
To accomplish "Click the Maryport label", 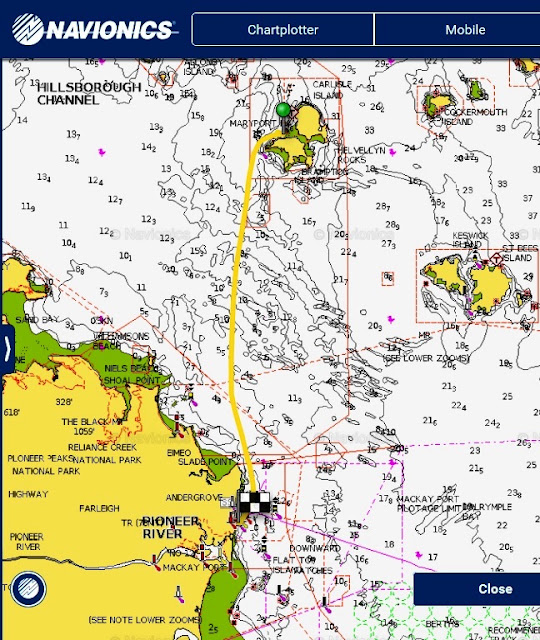I will tap(252, 123).
